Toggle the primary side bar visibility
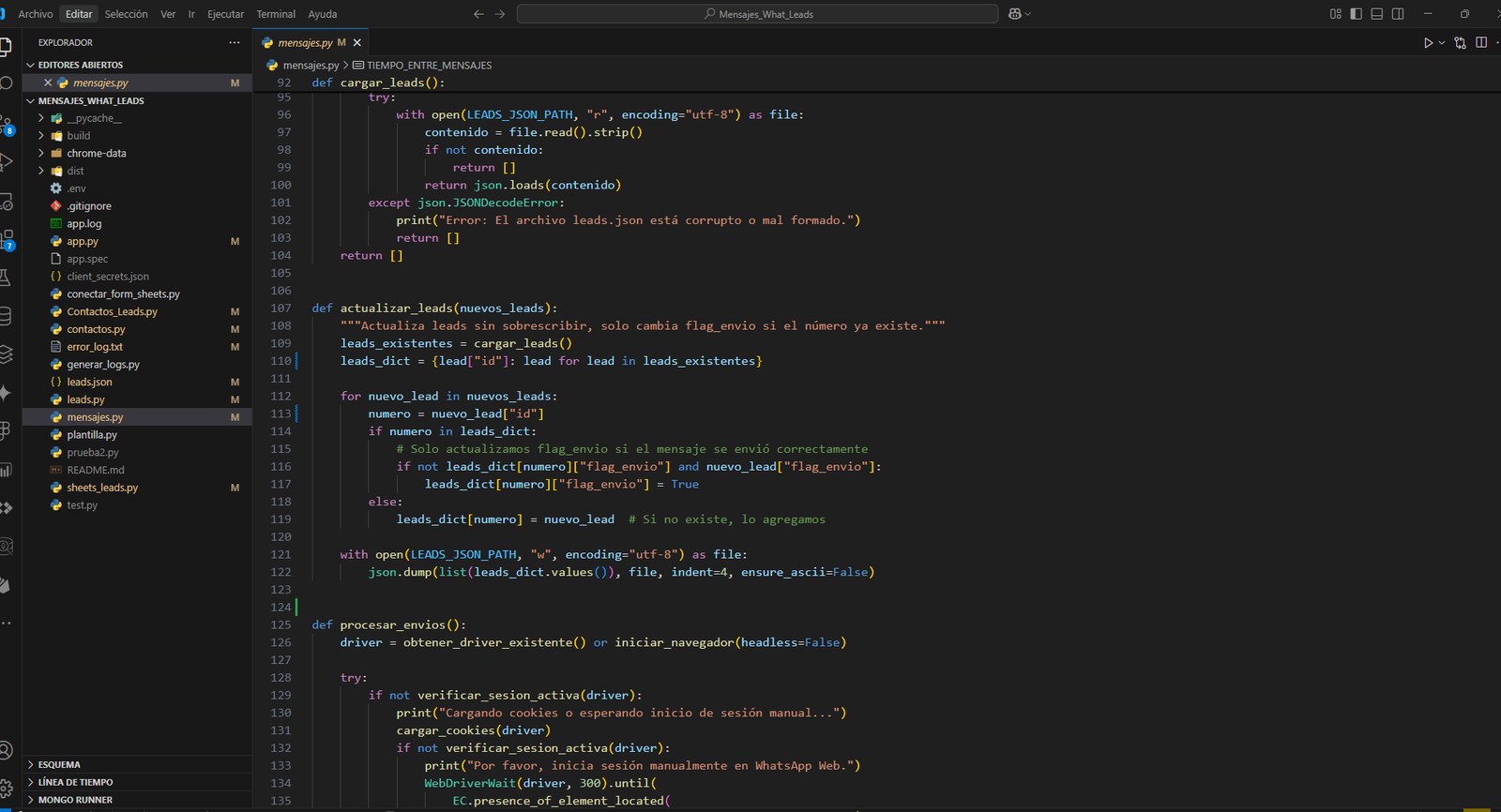The height and width of the screenshot is (812, 1501). (1357, 14)
